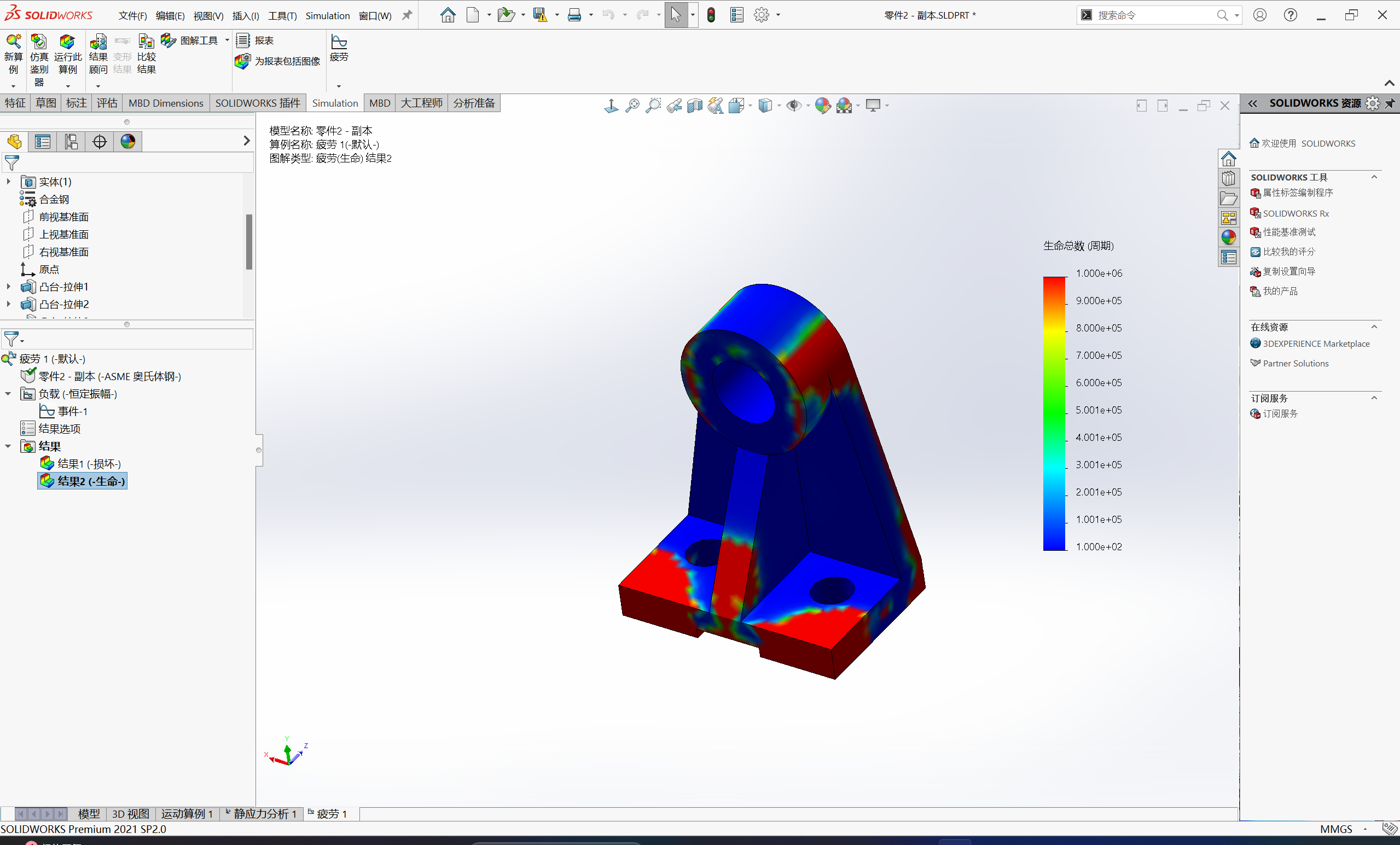Open the Simulation menu in menu bar
This screenshot has height=845, width=1400.
[327, 16]
